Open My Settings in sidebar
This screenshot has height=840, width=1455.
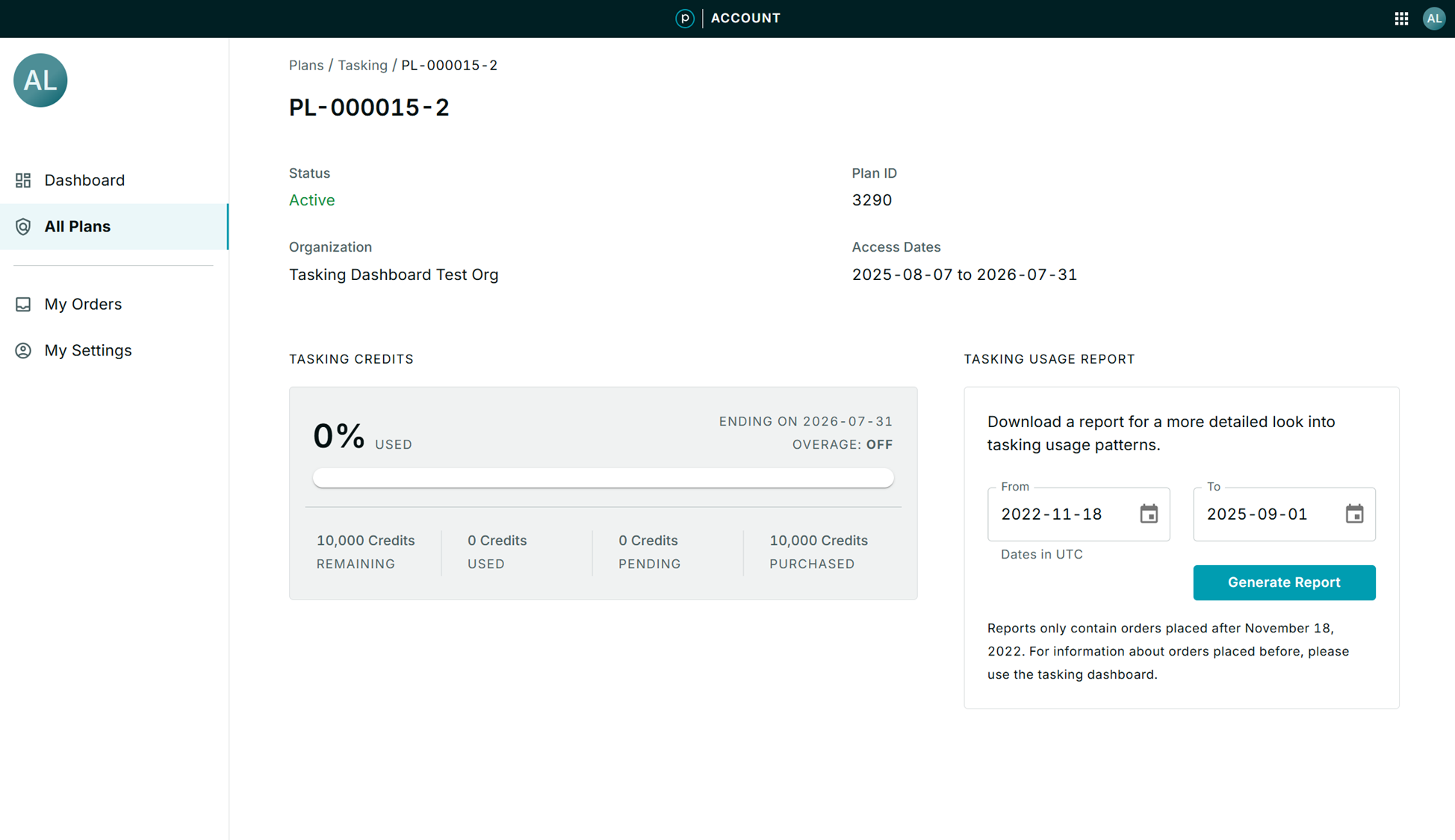pos(88,350)
